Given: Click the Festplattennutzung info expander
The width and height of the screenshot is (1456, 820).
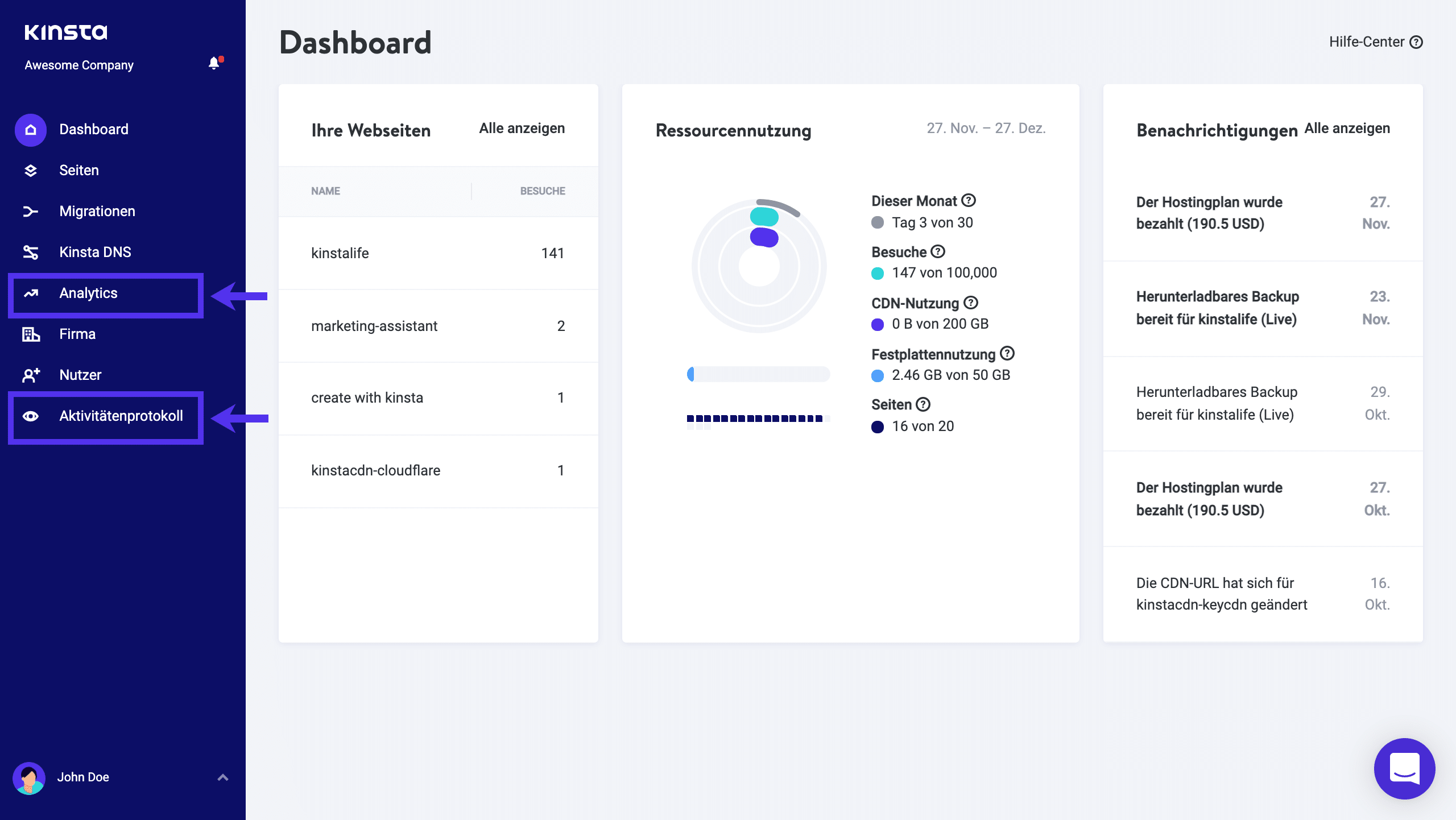Looking at the screenshot, I should [1007, 354].
